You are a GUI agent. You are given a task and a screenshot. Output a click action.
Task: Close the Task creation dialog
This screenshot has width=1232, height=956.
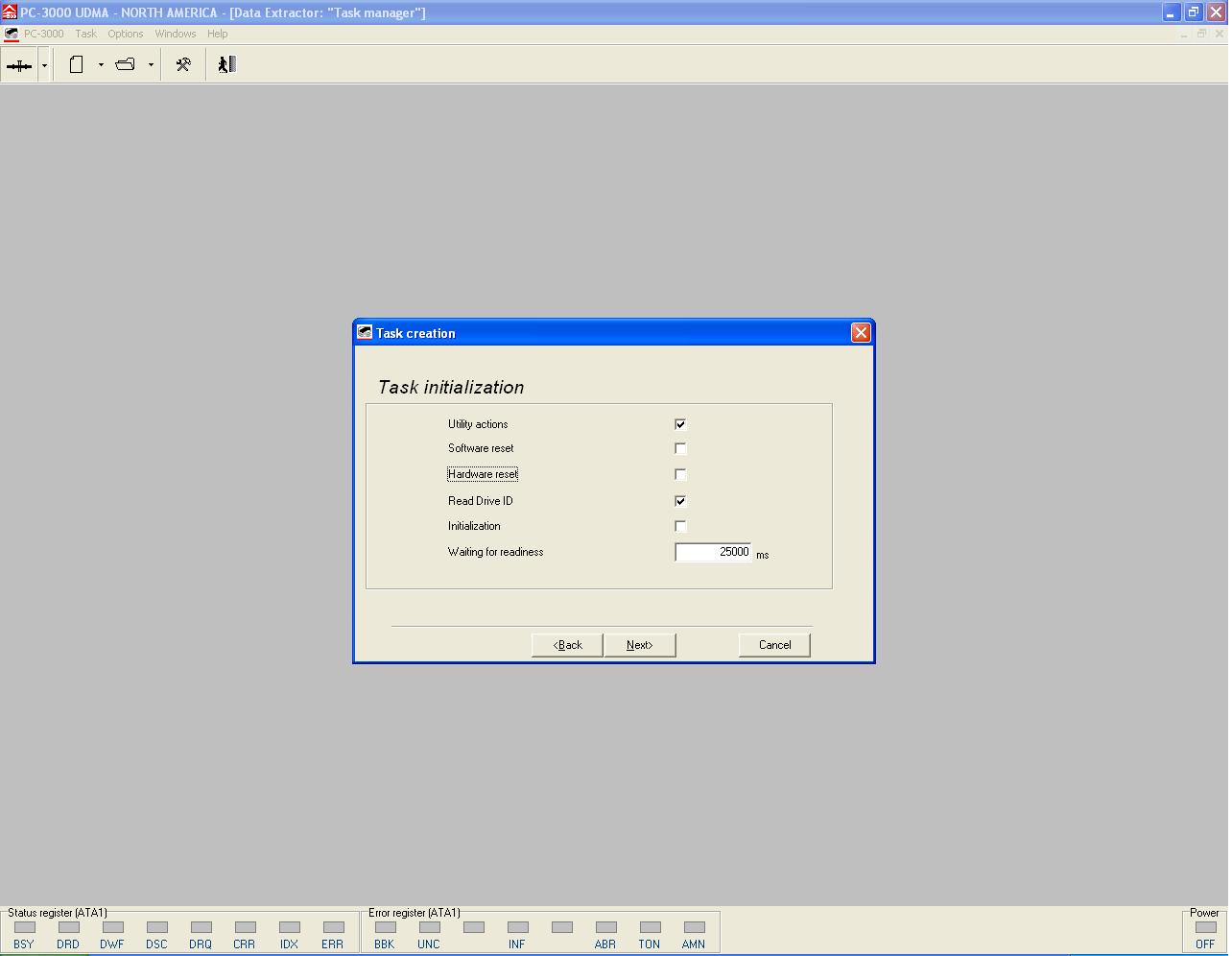click(861, 332)
